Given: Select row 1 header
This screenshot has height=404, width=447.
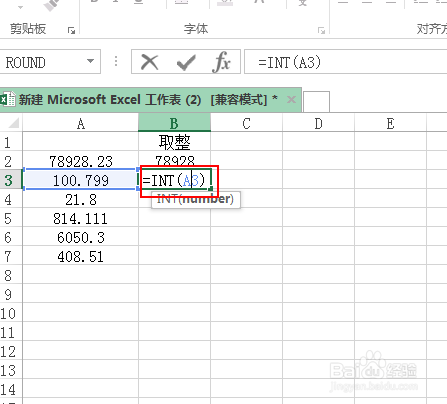Looking at the screenshot, I should pos(11,142).
